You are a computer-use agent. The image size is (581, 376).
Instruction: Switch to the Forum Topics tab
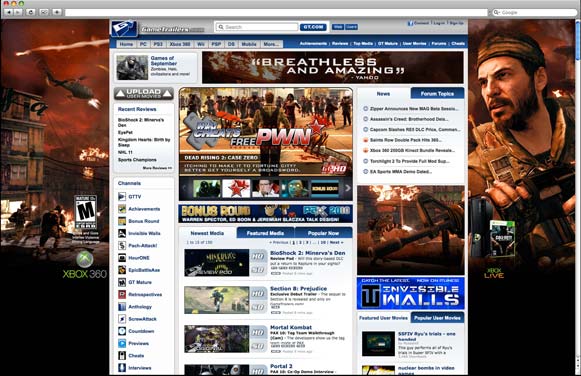[437, 94]
